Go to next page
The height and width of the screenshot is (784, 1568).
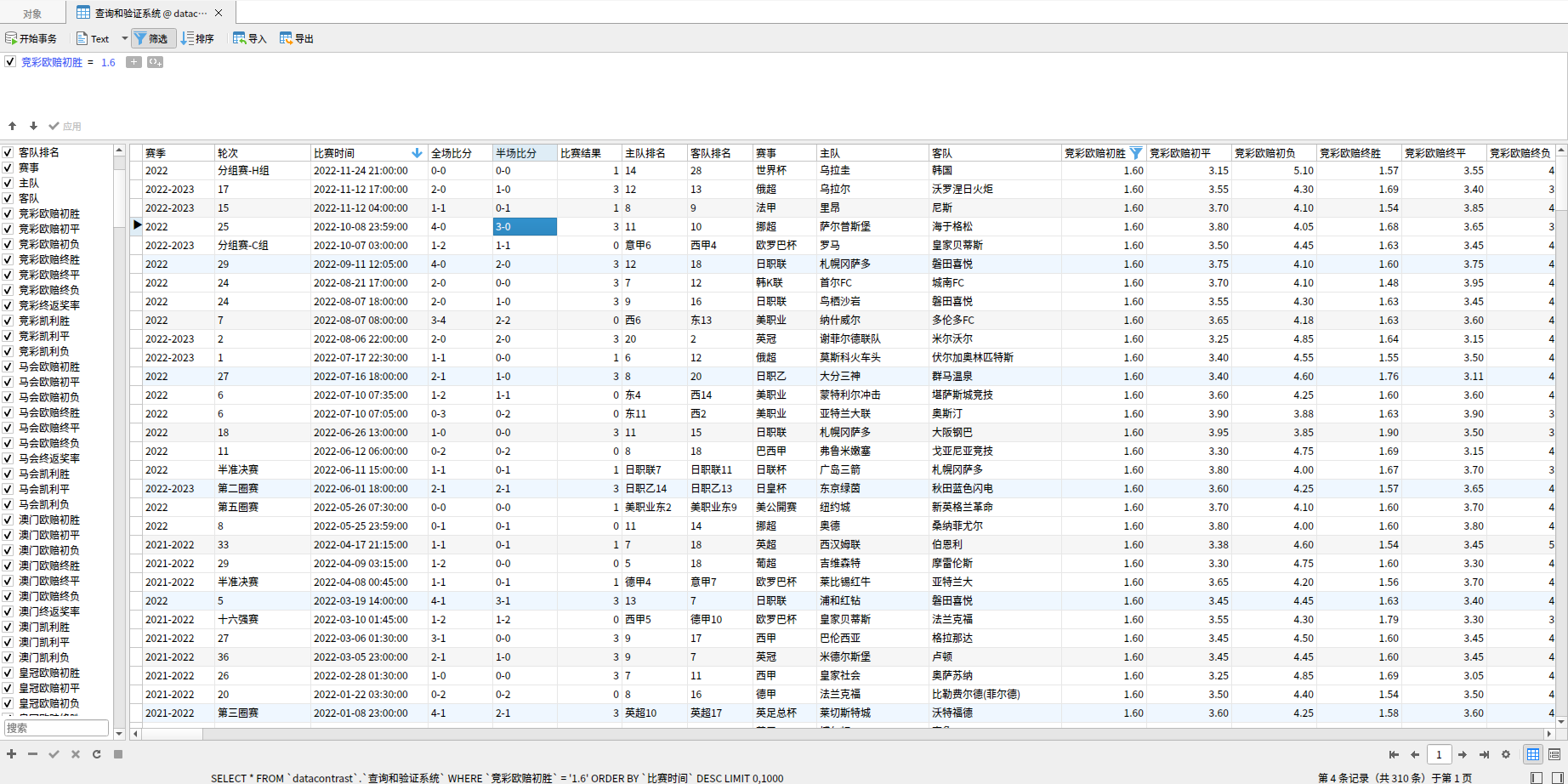click(x=1463, y=754)
